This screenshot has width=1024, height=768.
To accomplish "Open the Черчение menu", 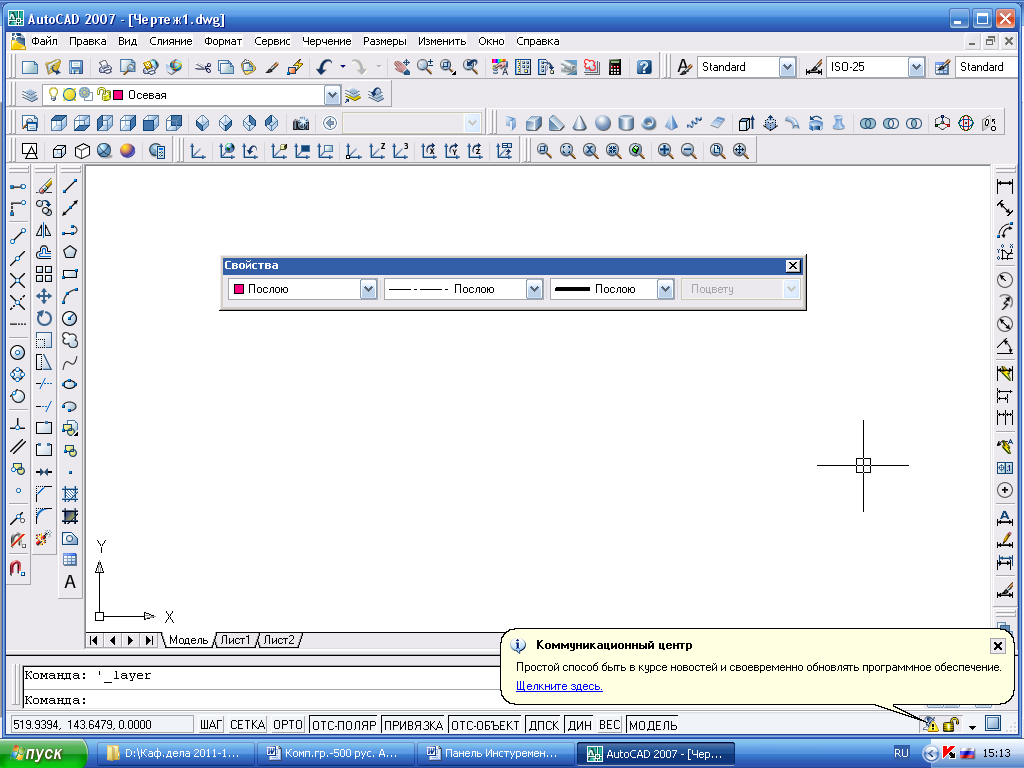I will coord(327,41).
